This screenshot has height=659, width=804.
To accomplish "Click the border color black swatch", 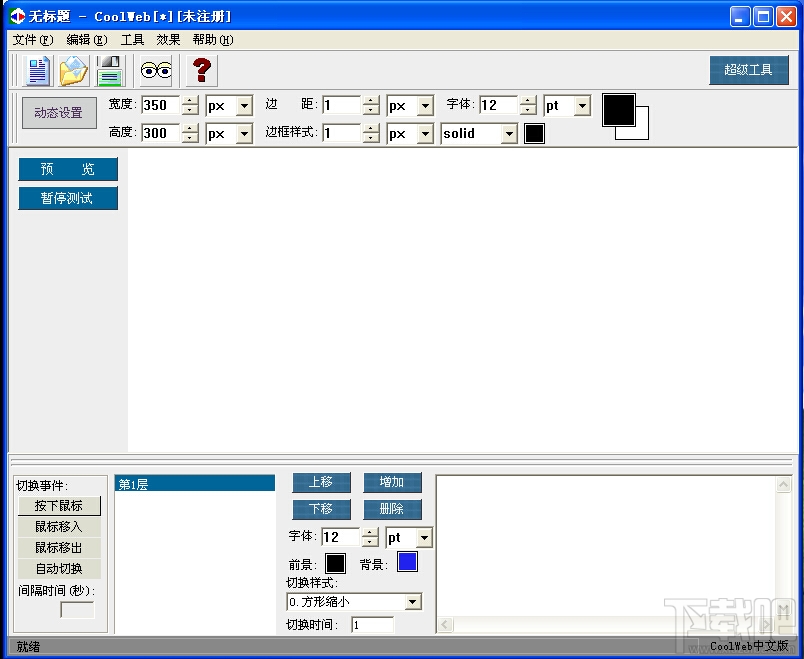I will (x=534, y=134).
